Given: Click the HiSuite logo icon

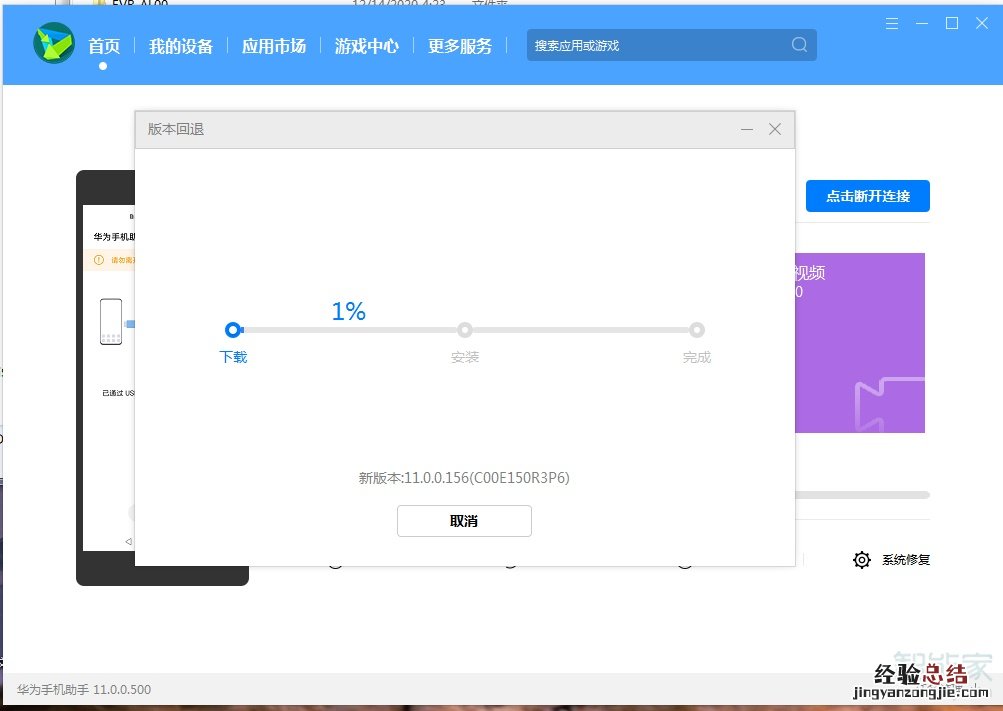Looking at the screenshot, I should pyautogui.click(x=54, y=44).
